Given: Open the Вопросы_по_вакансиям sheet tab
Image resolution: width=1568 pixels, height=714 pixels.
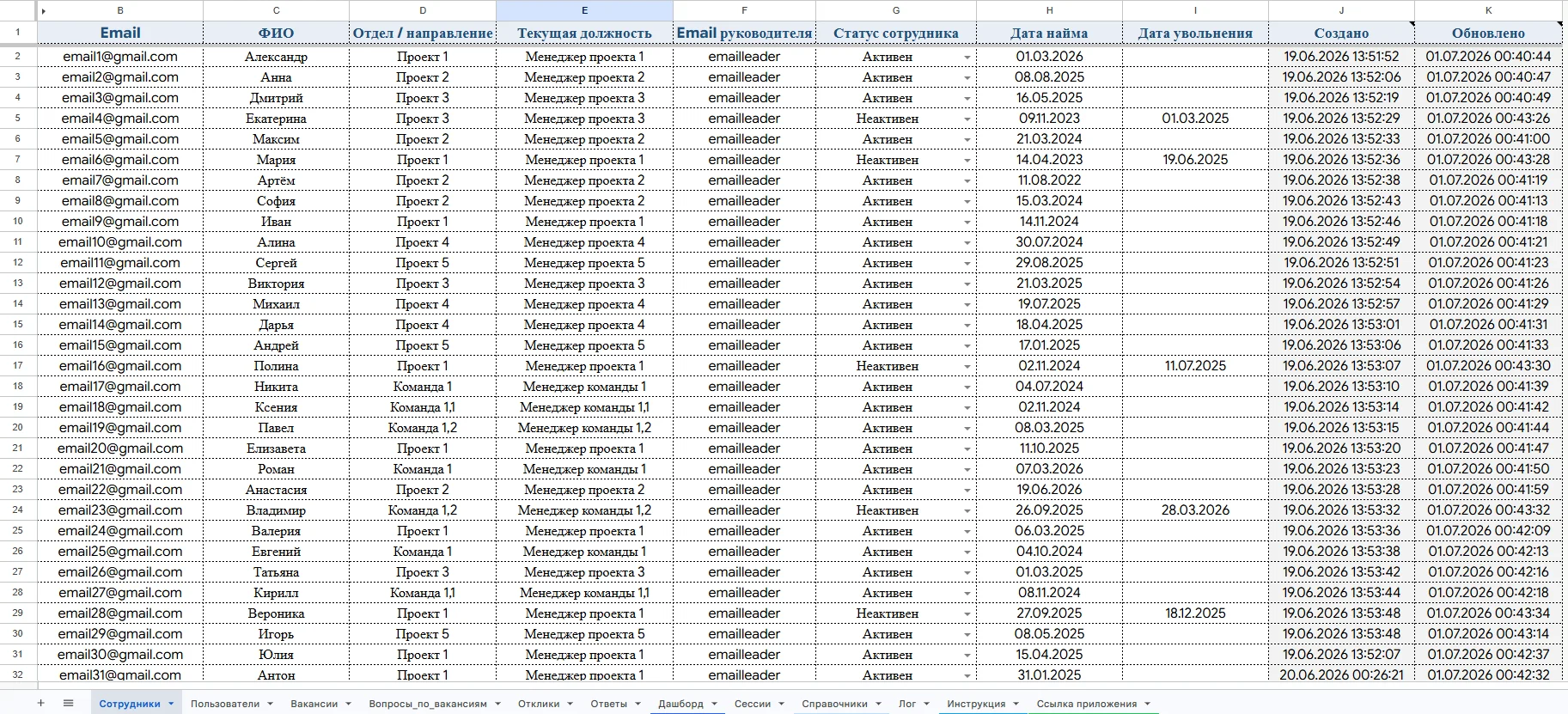Looking at the screenshot, I should pyautogui.click(x=428, y=704).
